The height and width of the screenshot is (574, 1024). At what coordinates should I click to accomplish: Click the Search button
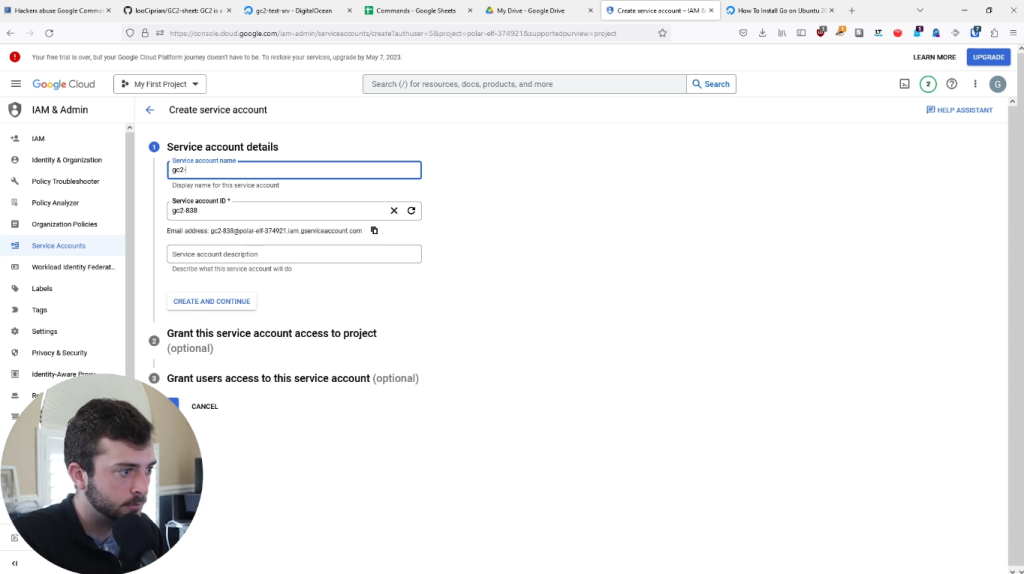click(711, 84)
